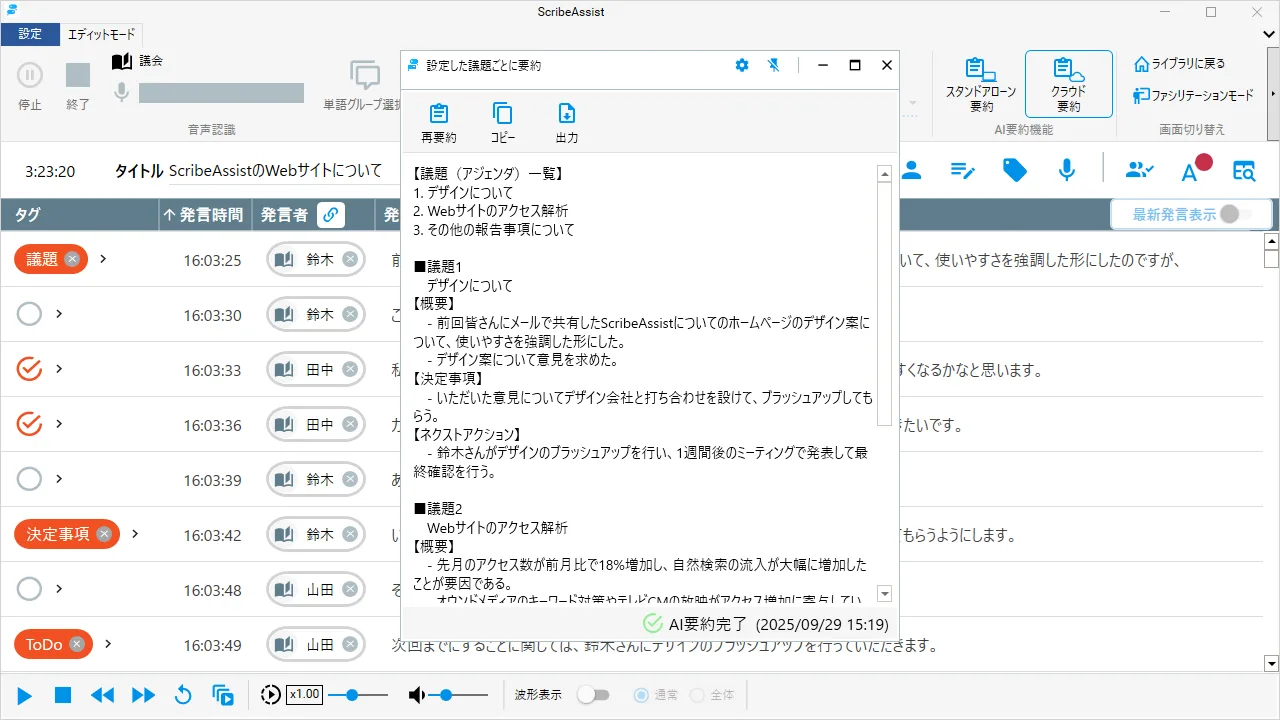The width and height of the screenshot is (1280, 720).
Task: Open the 単語グループ選択 icon
Action: (x=365, y=75)
